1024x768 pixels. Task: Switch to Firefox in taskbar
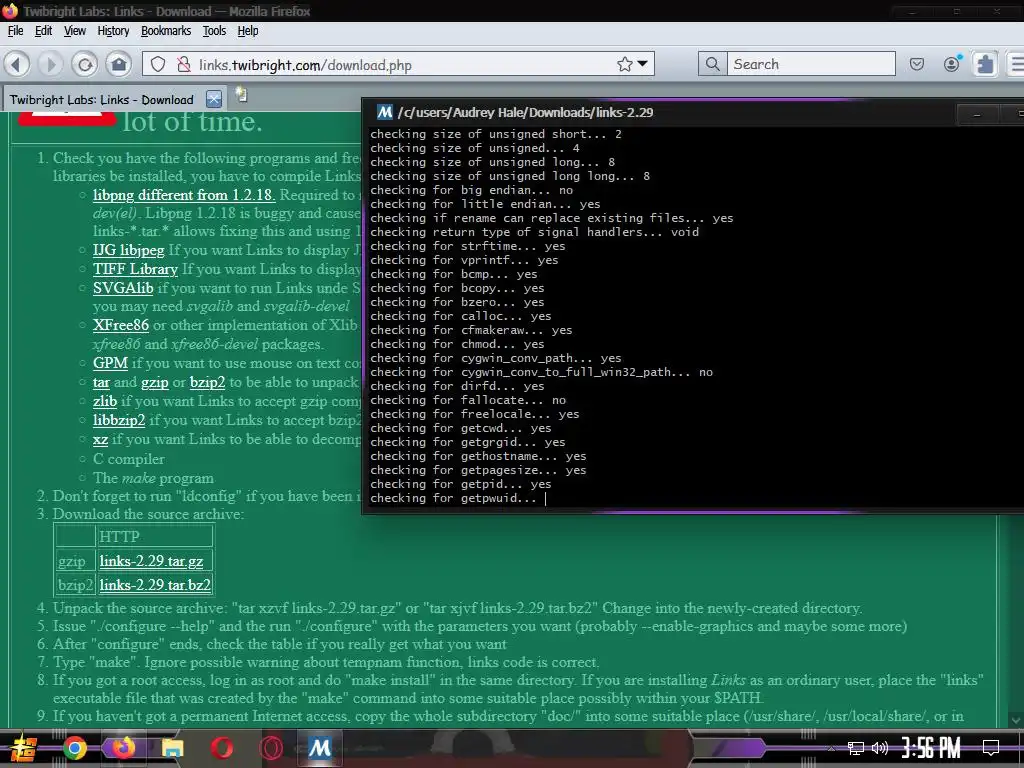(x=123, y=748)
